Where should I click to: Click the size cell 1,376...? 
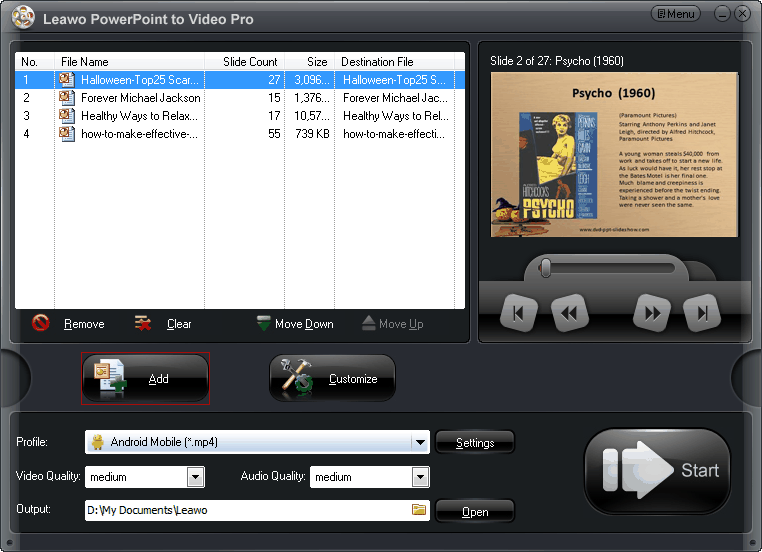pos(312,98)
